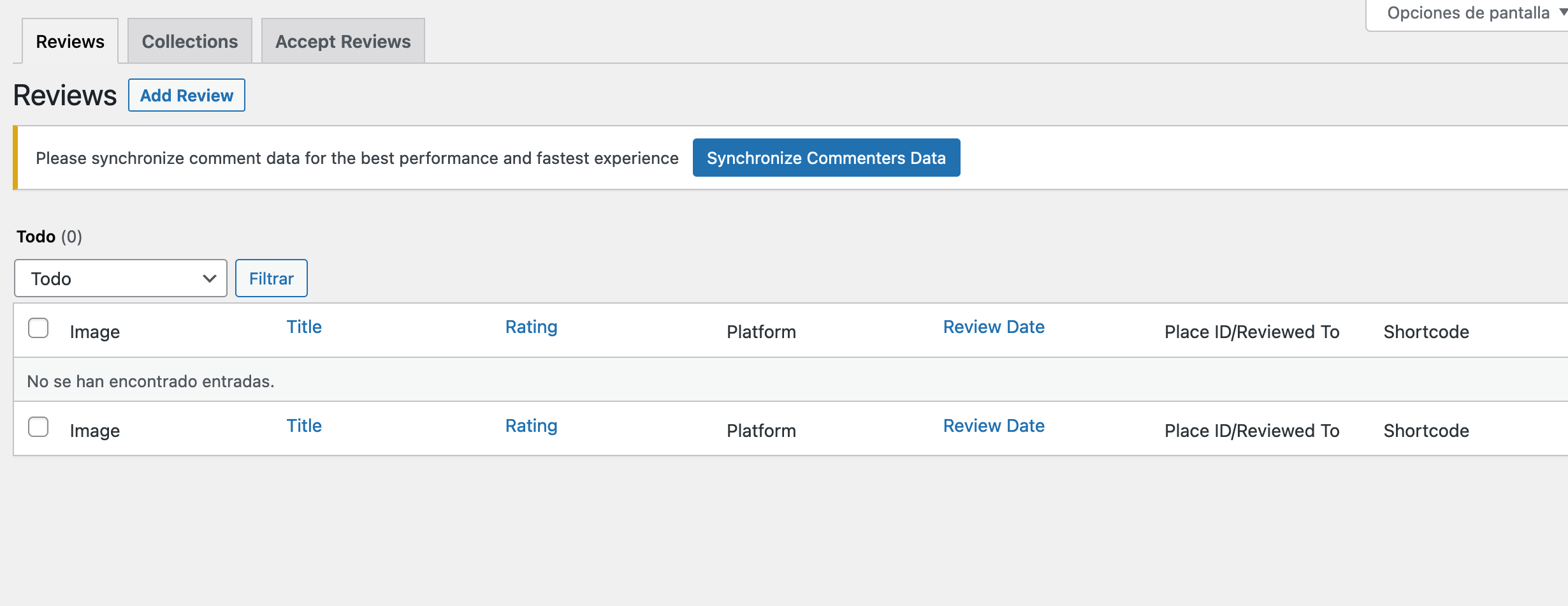Open the Accept Reviews tab

pos(343,41)
